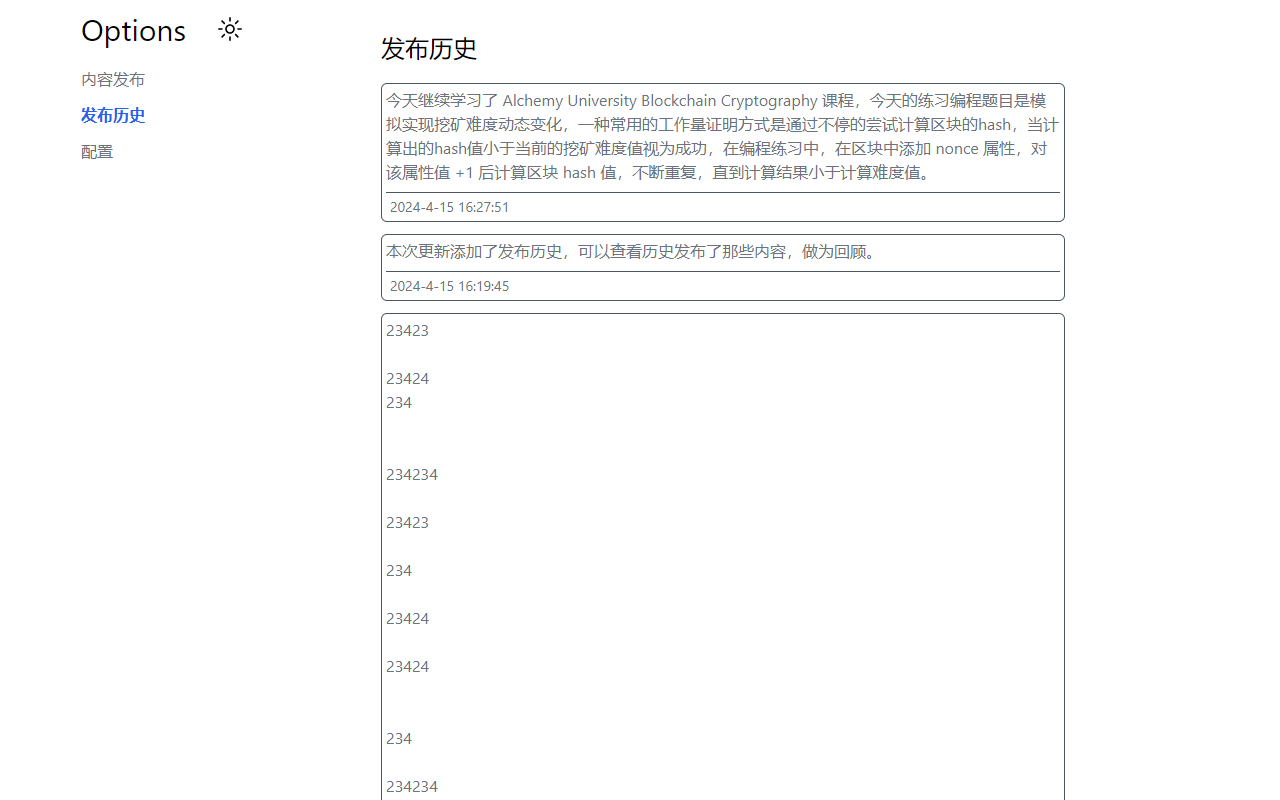Click the 234 line near the card bottom

(398, 738)
